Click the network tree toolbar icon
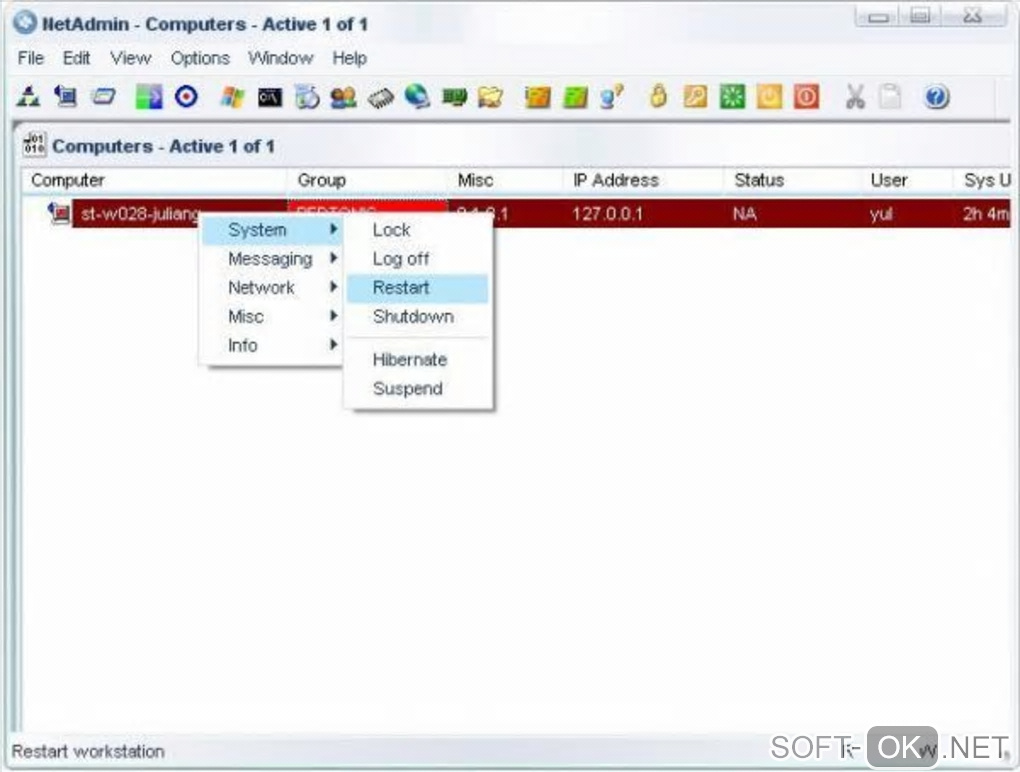1020x772 pixels. pos(28,97)
